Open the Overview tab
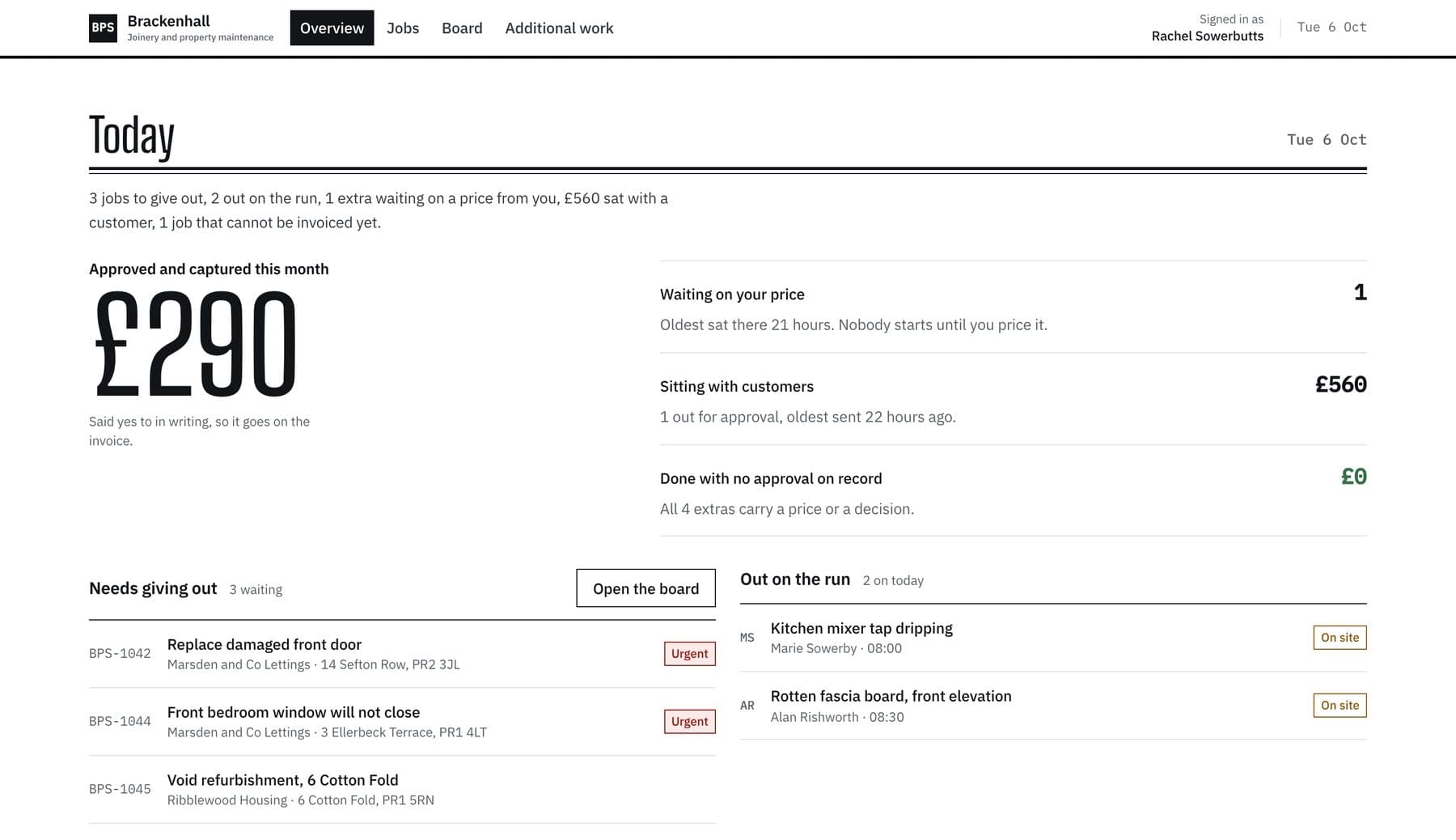Image resolution: width=1456 pixels, height=840 pixels. point(332,28)
